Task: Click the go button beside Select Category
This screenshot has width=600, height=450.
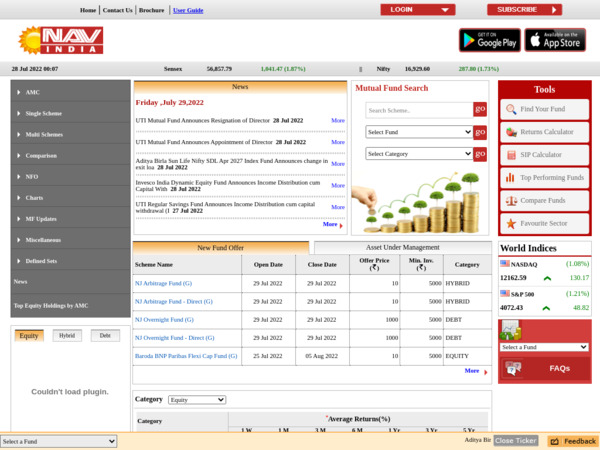Action: point(480,154)
